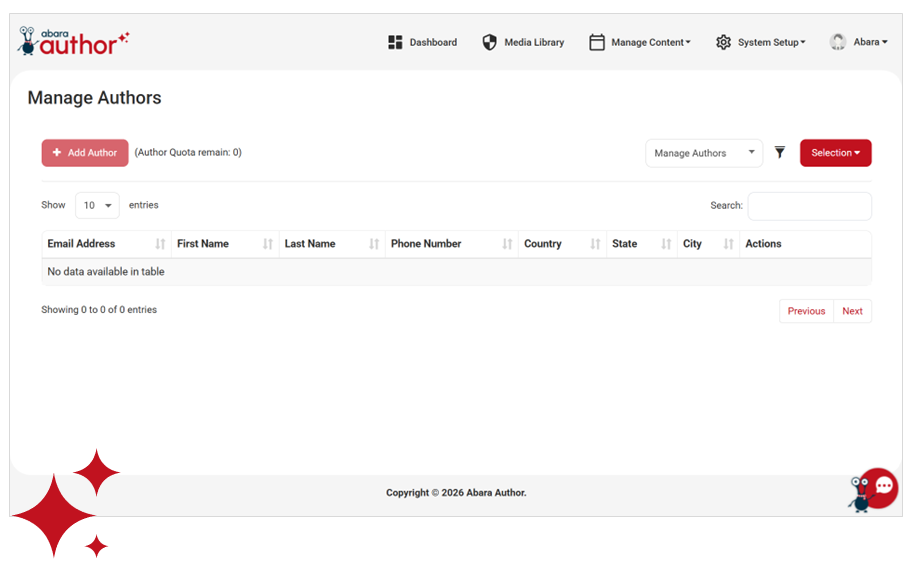Expand the Selection dropdown button
Viewport: 915px width, 562px height.
coord(836,153)
